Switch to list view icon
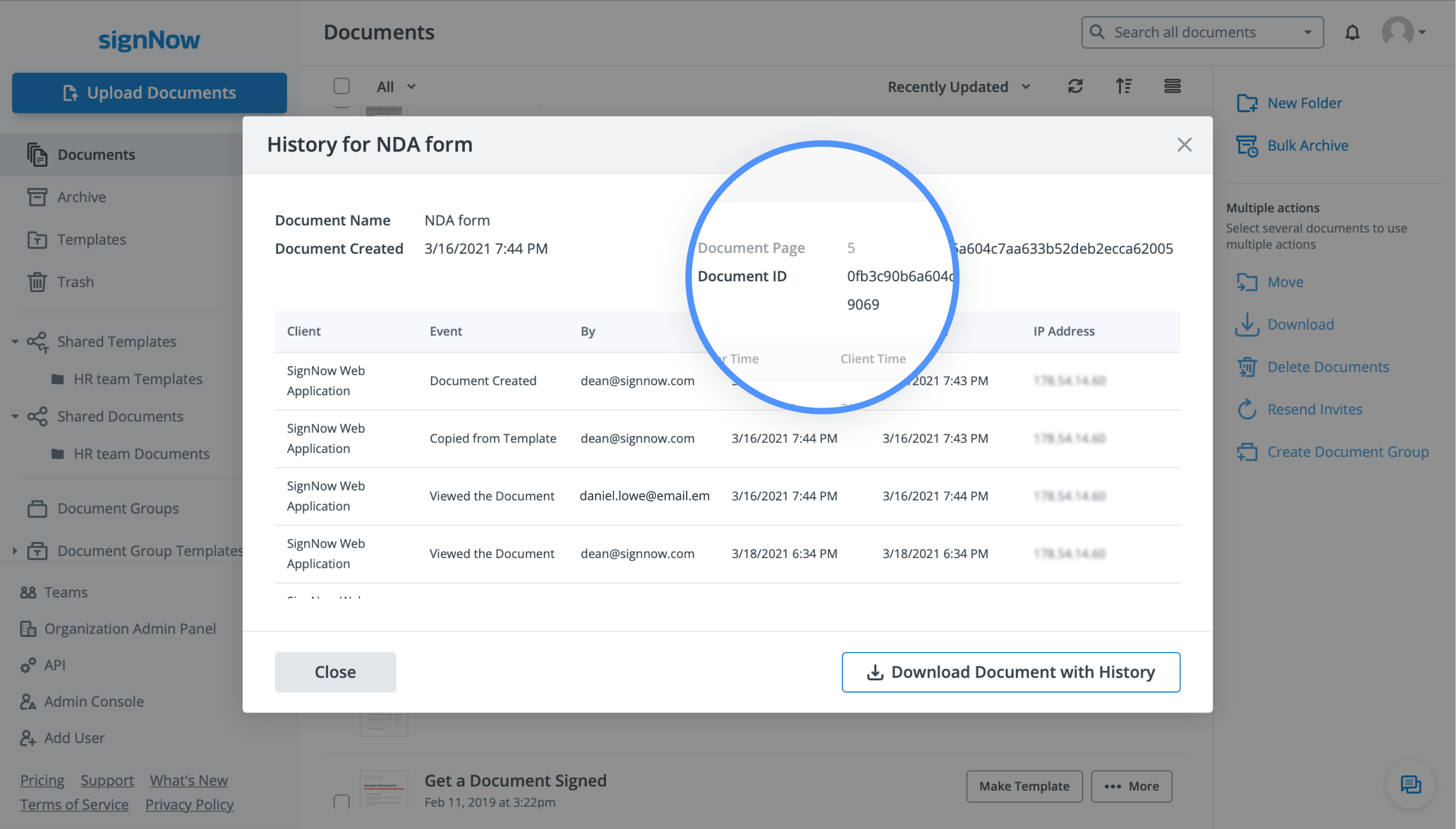Image resolution: width=1456 pixels, height=829 pixels. (1172, 86)
